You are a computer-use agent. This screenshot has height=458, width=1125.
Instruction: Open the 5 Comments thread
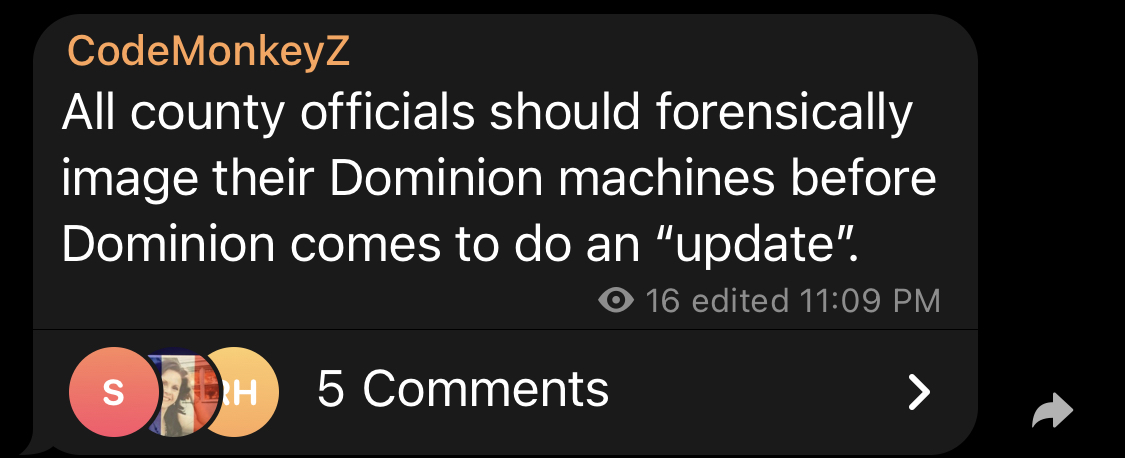[463, 390]
